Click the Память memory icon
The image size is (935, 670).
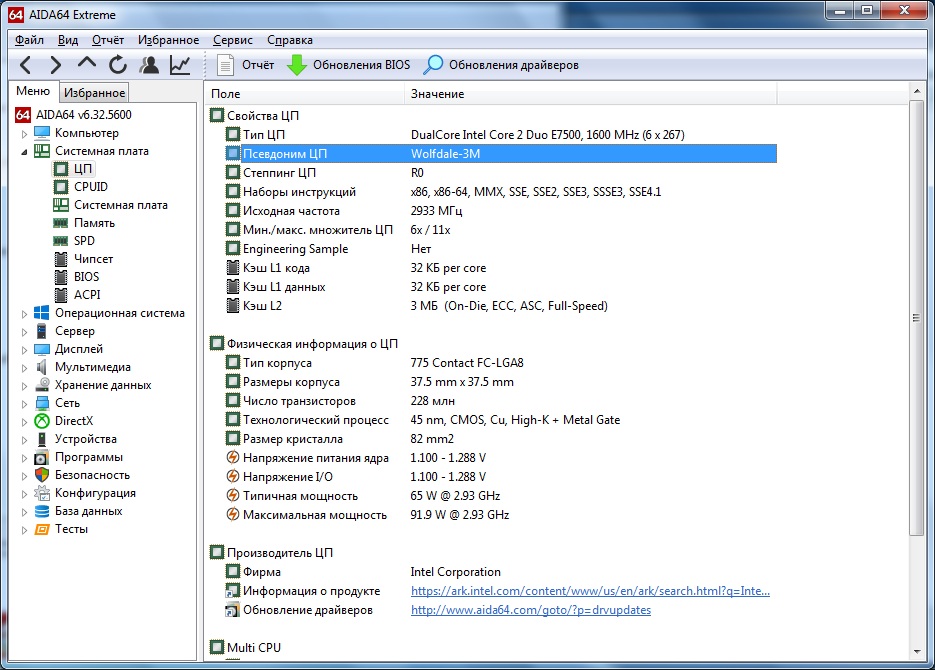61,223
